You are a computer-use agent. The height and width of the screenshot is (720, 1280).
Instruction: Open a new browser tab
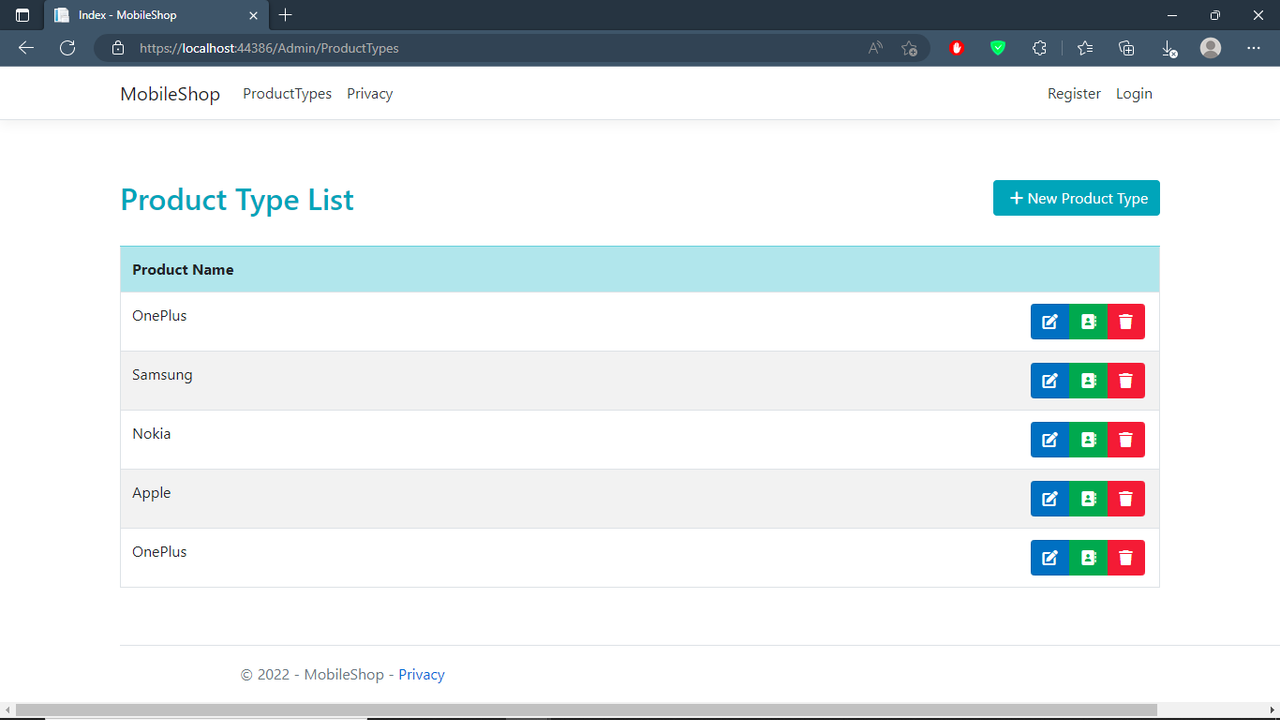(286, 15)
